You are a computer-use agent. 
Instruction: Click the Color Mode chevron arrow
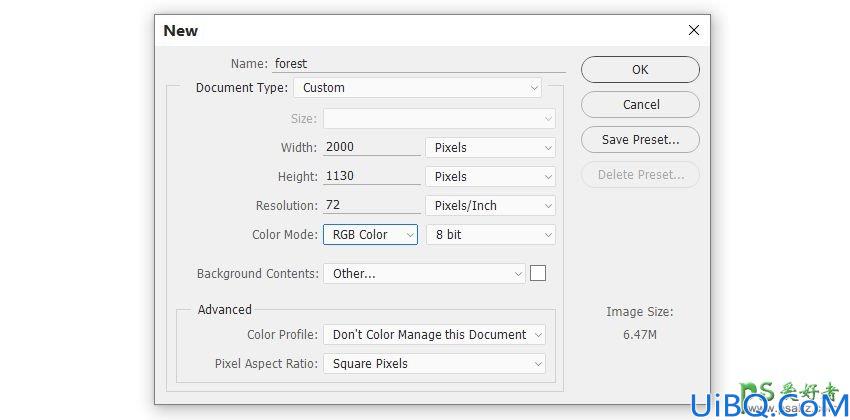(410, 235)
